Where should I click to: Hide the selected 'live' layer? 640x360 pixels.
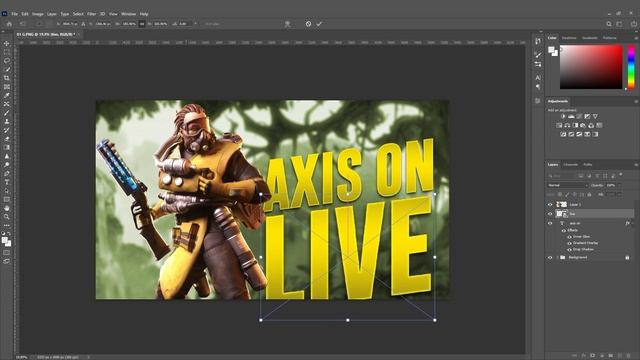pyautogui.click(x=550, y=213)
